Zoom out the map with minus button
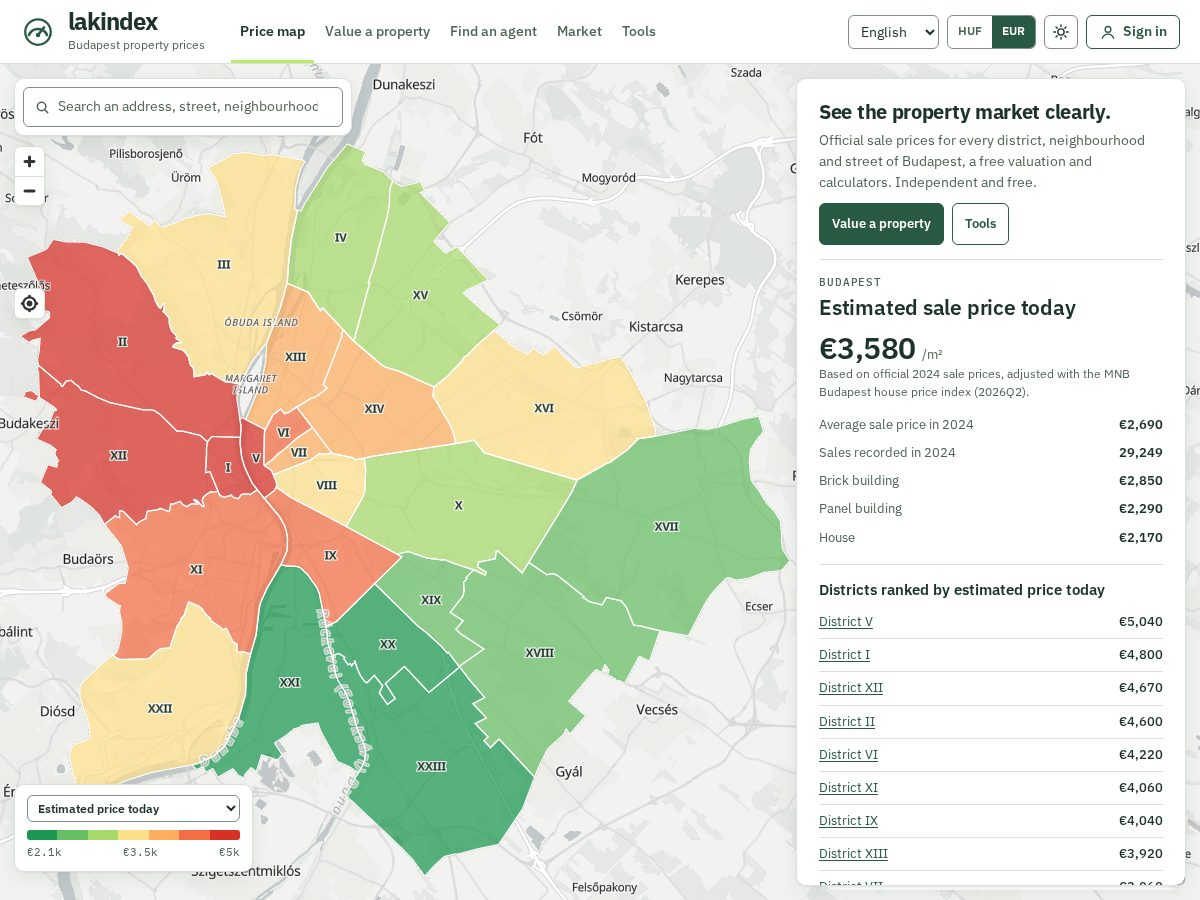The height and width of the screenshot is (900, 1200). pyautogui.click(x=30, y=191)
